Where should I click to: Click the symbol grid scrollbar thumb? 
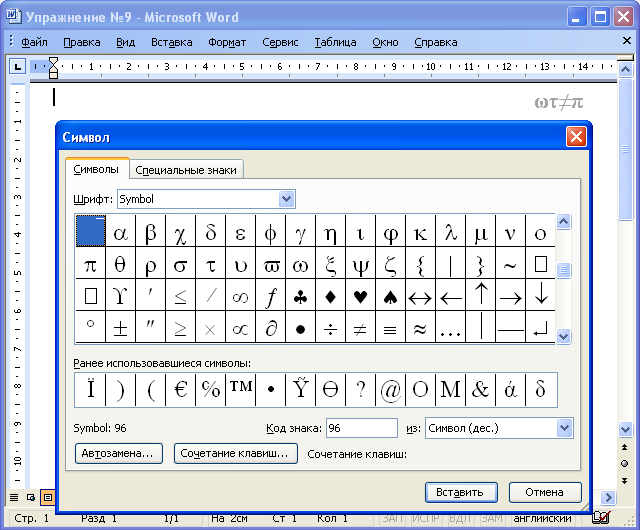[564, 270]
